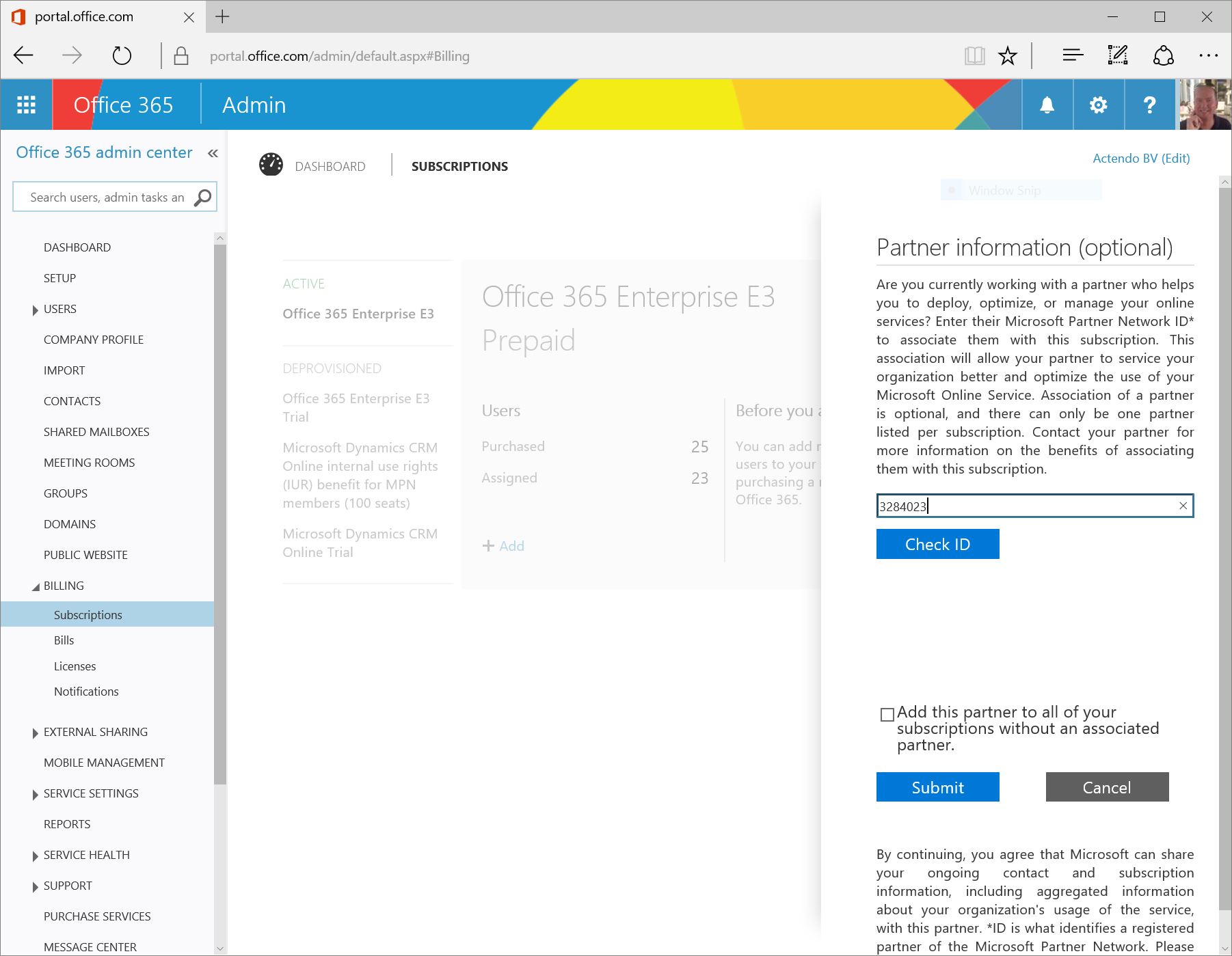Screen dimensions: 1232x956
Task: Submit the partner information
Action: click(x=937, y=787)
